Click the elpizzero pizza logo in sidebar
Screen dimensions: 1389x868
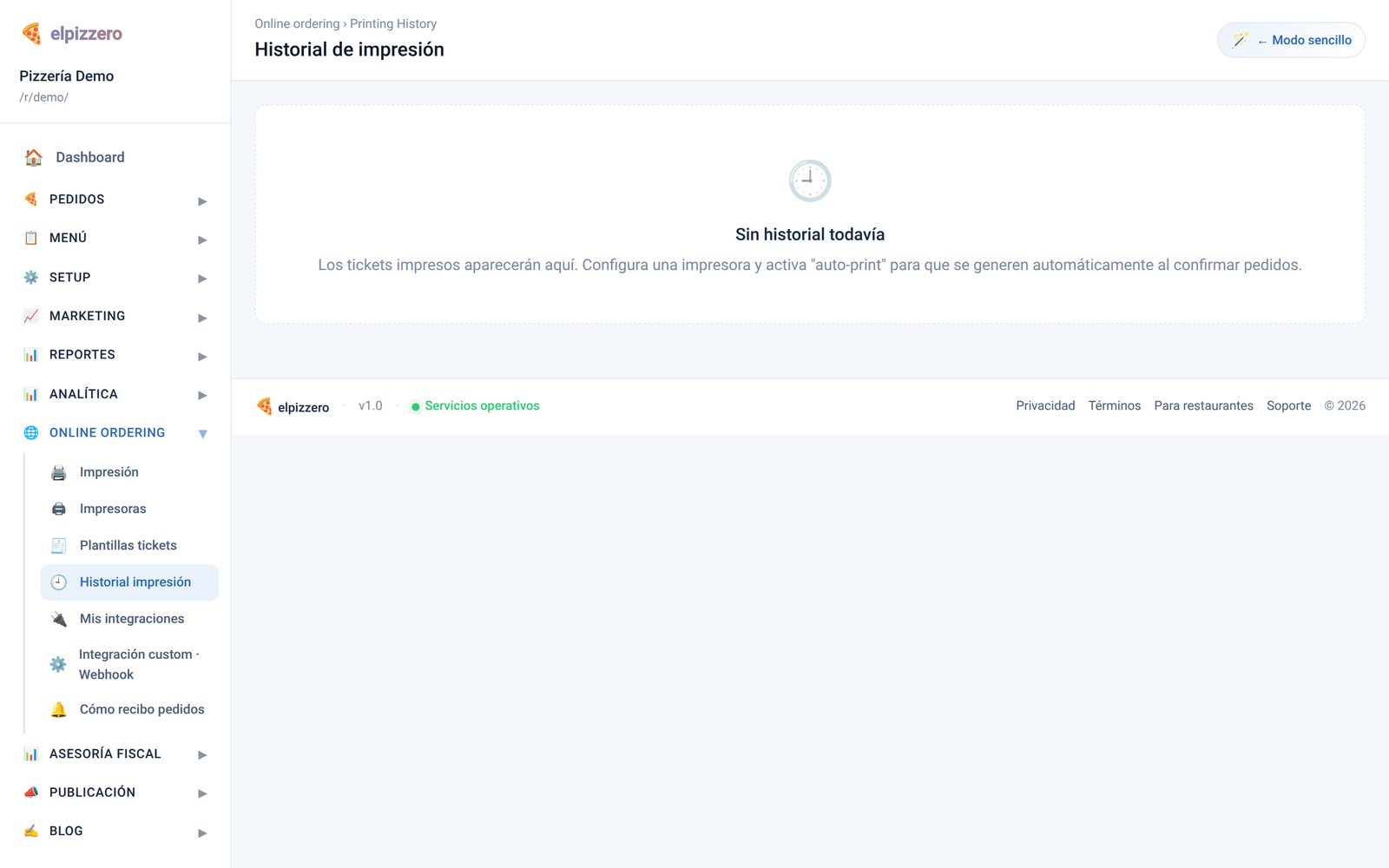[x=31, y=33]
